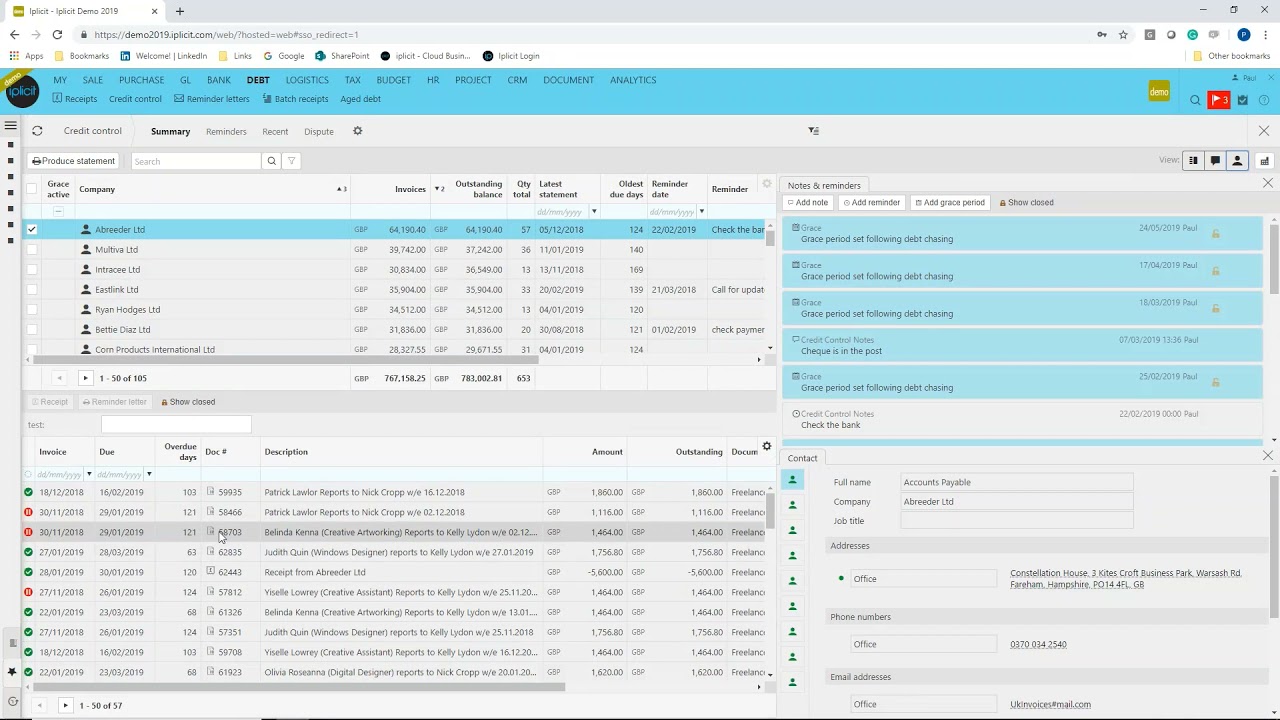1280x720 pixels.
Task: Open the invoice grid column settings gear
Action: (x=767, y=447)
